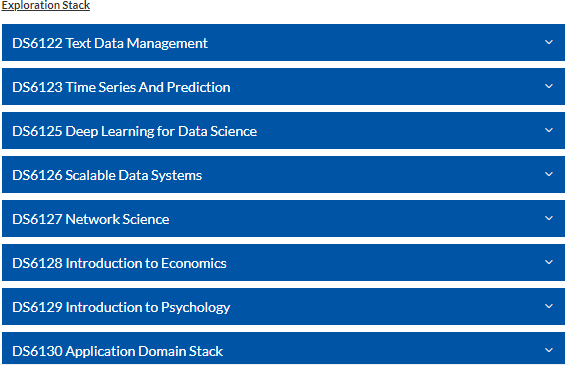This screenshot has width=569, height=366.
Task: Expand DS6122 Text Data Management chevron
Action: pyautogui.click(x=549, y=42)
